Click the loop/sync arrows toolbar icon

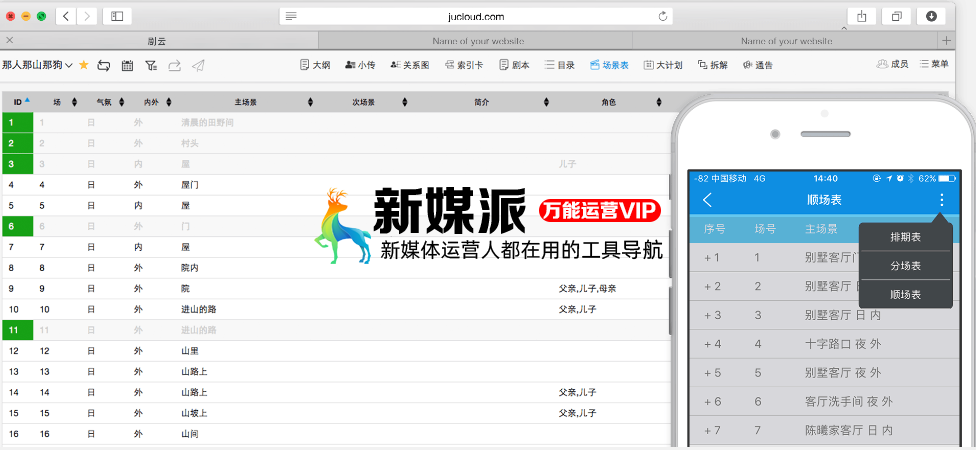pyautogui.click(x=104, y=65)
